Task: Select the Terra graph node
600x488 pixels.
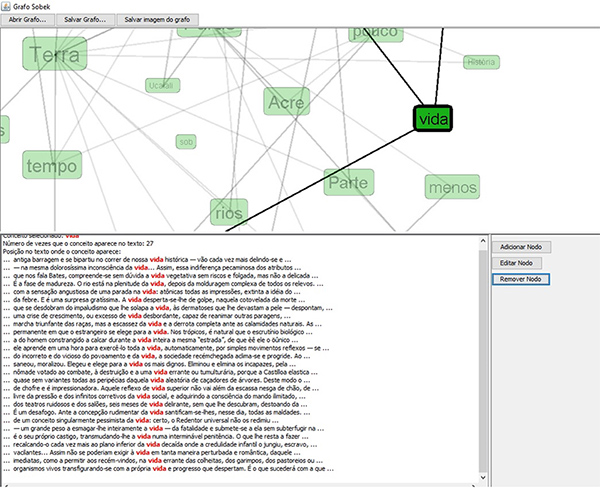Action: click(x=55, y=54)
